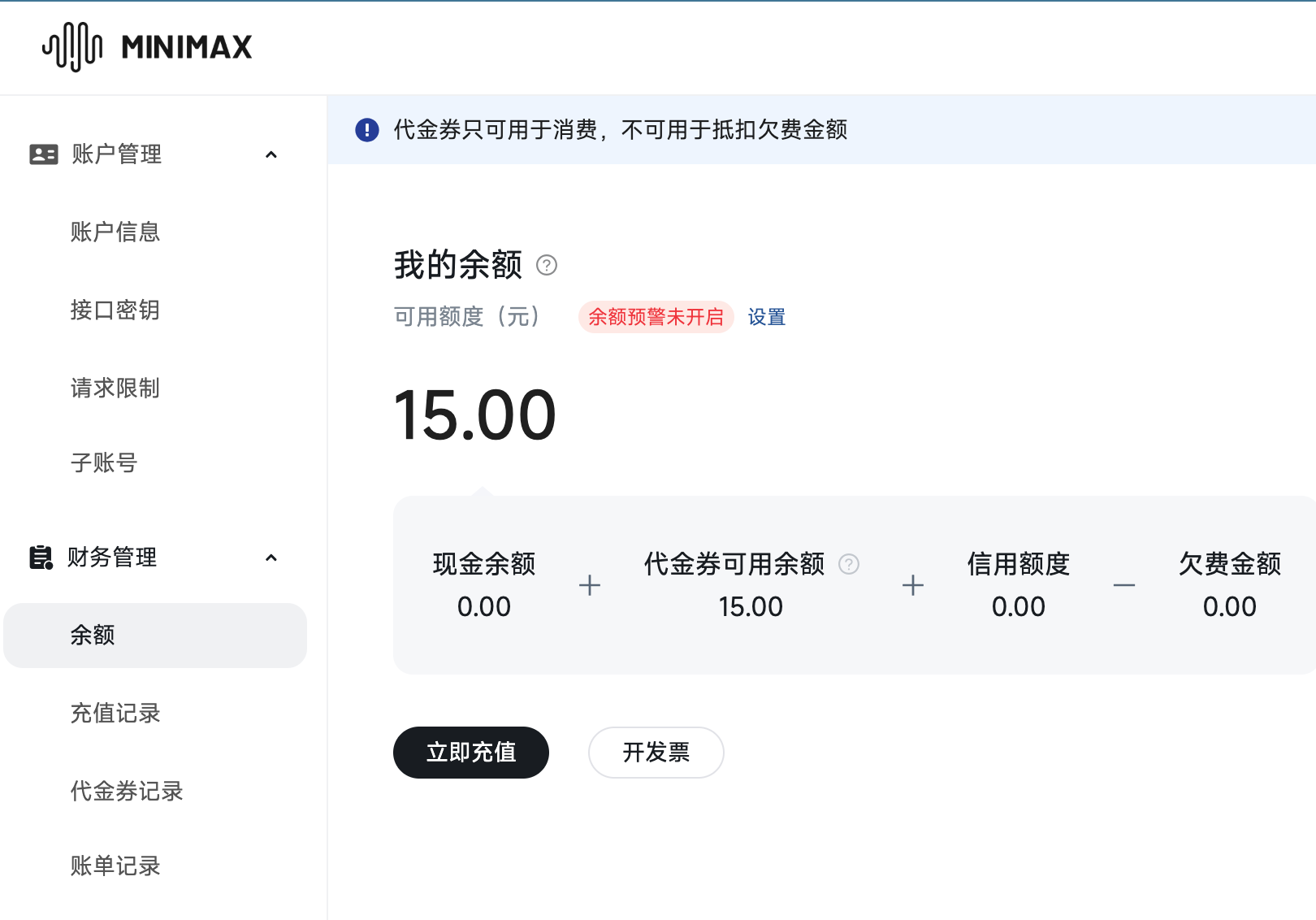The height and width of the screenshot is (920, 1316).
Task: Open the help icon next to 我的余额
Action: [547, 265]
